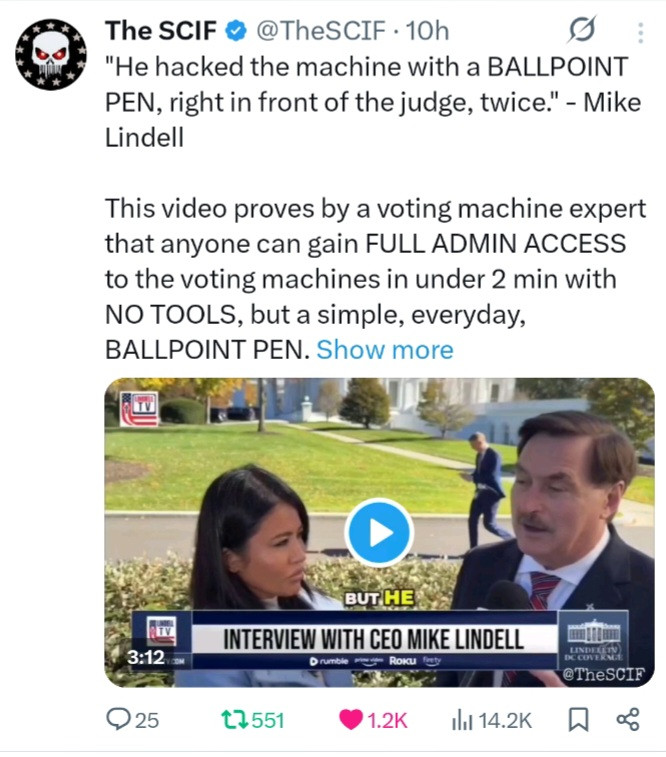Click the Interview With CEO Mike Lindell banner
This screenshot has width=666, height=757.
373,639
